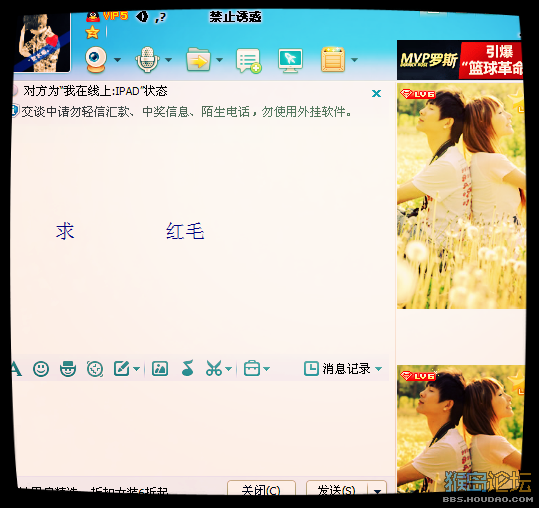The image size is (539, 508).
Task: Click the 发送(S) send button
Action: click(x=337, y=488)
